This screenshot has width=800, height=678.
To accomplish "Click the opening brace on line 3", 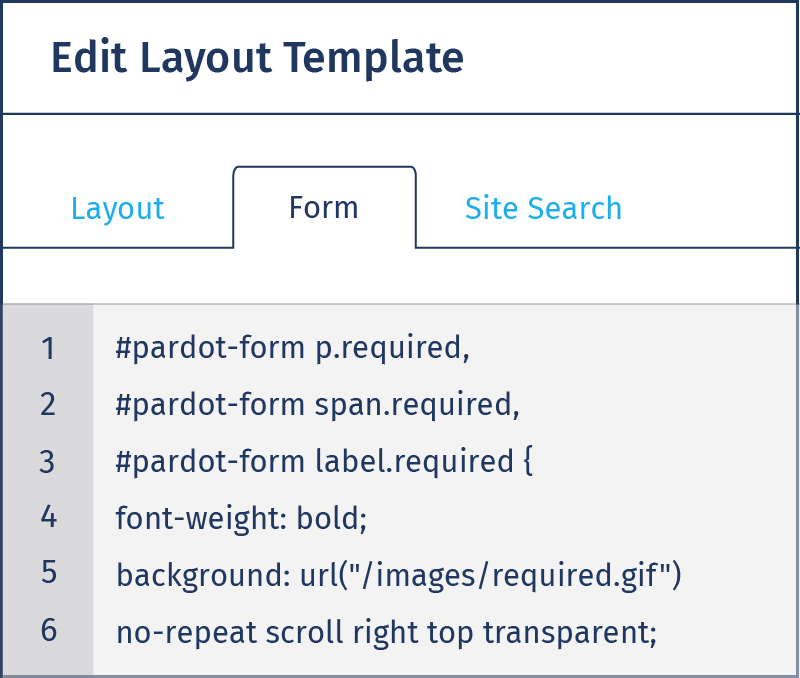I will (x=528, y=462).
